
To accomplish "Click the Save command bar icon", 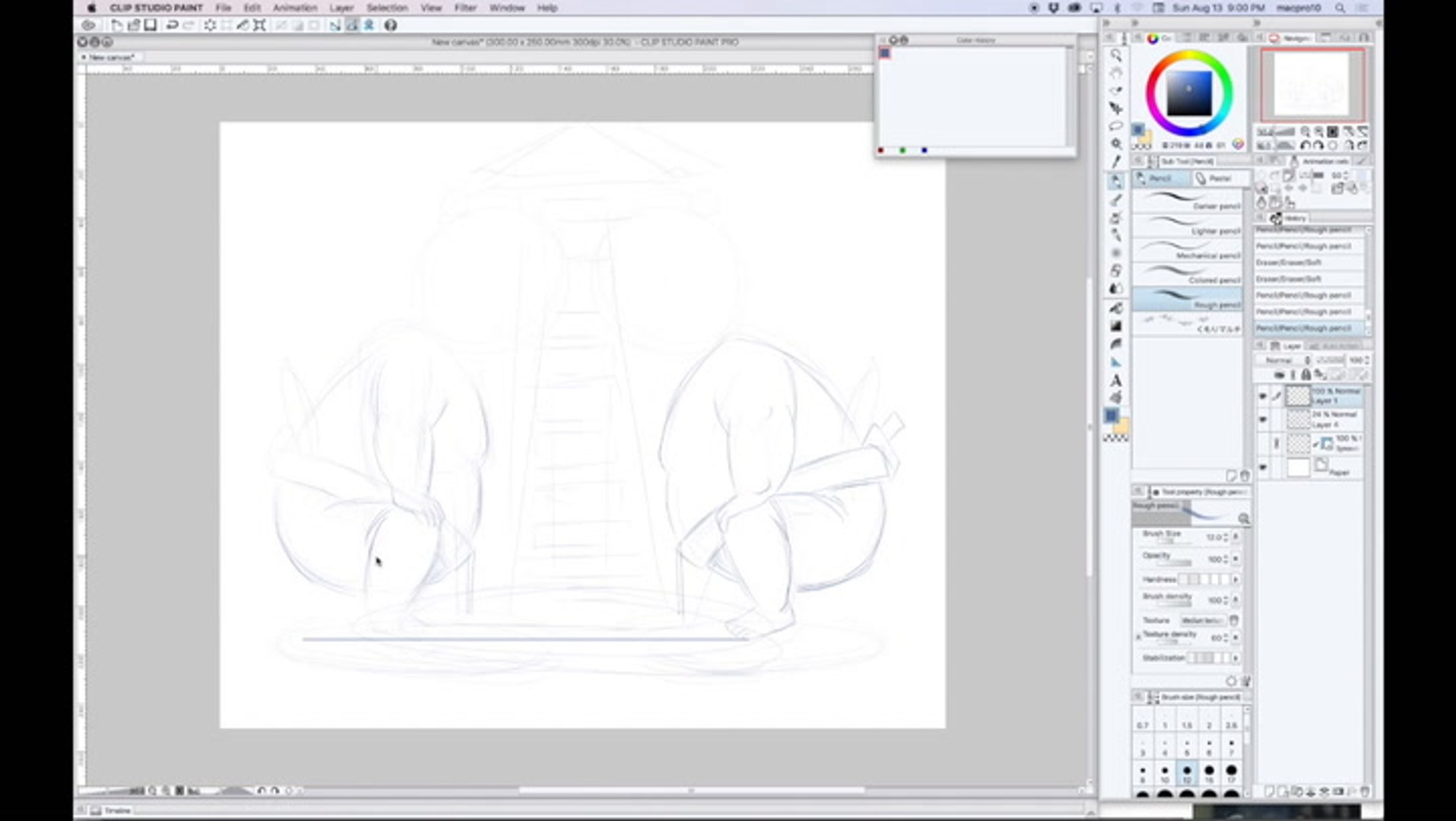I will click(x=151, y=25).
